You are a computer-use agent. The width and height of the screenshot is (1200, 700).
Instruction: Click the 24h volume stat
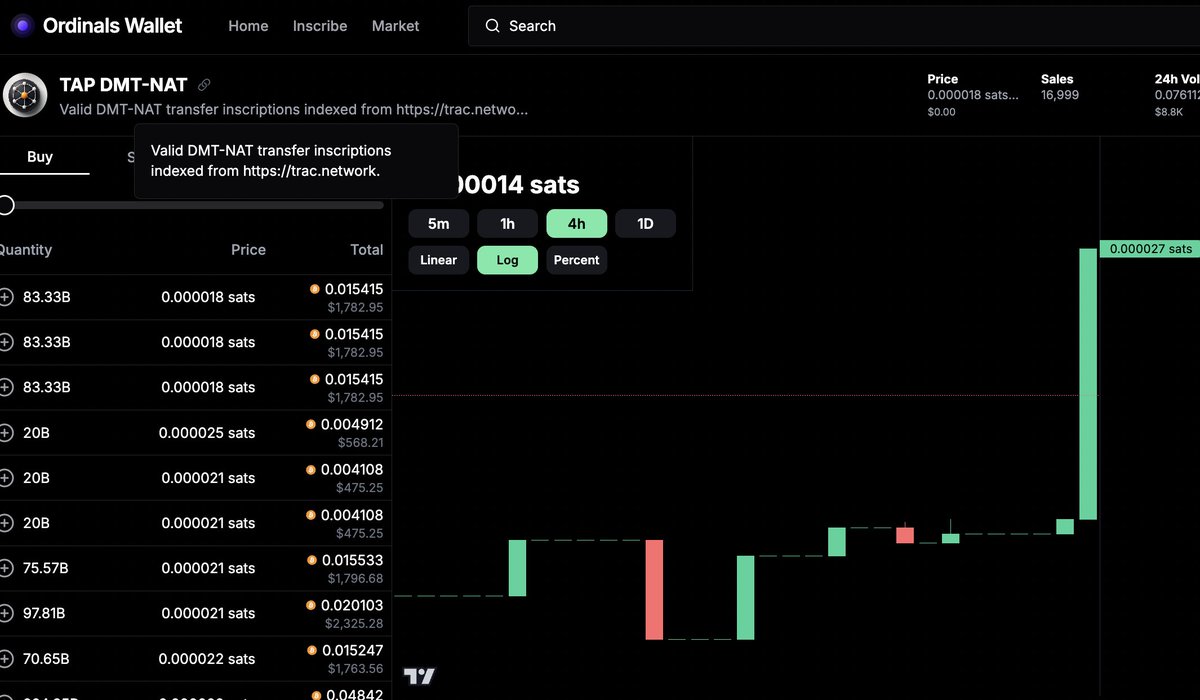click(1177, 95)
